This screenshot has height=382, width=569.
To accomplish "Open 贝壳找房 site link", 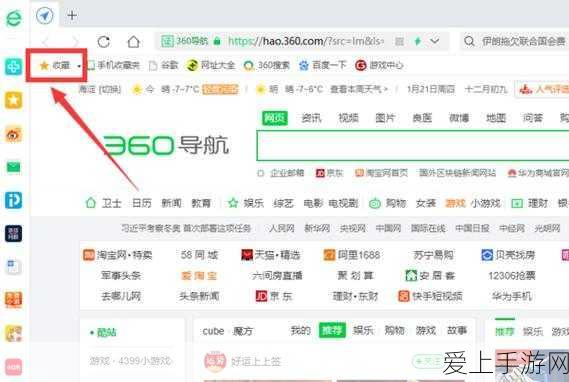I will tap(508, 255).
